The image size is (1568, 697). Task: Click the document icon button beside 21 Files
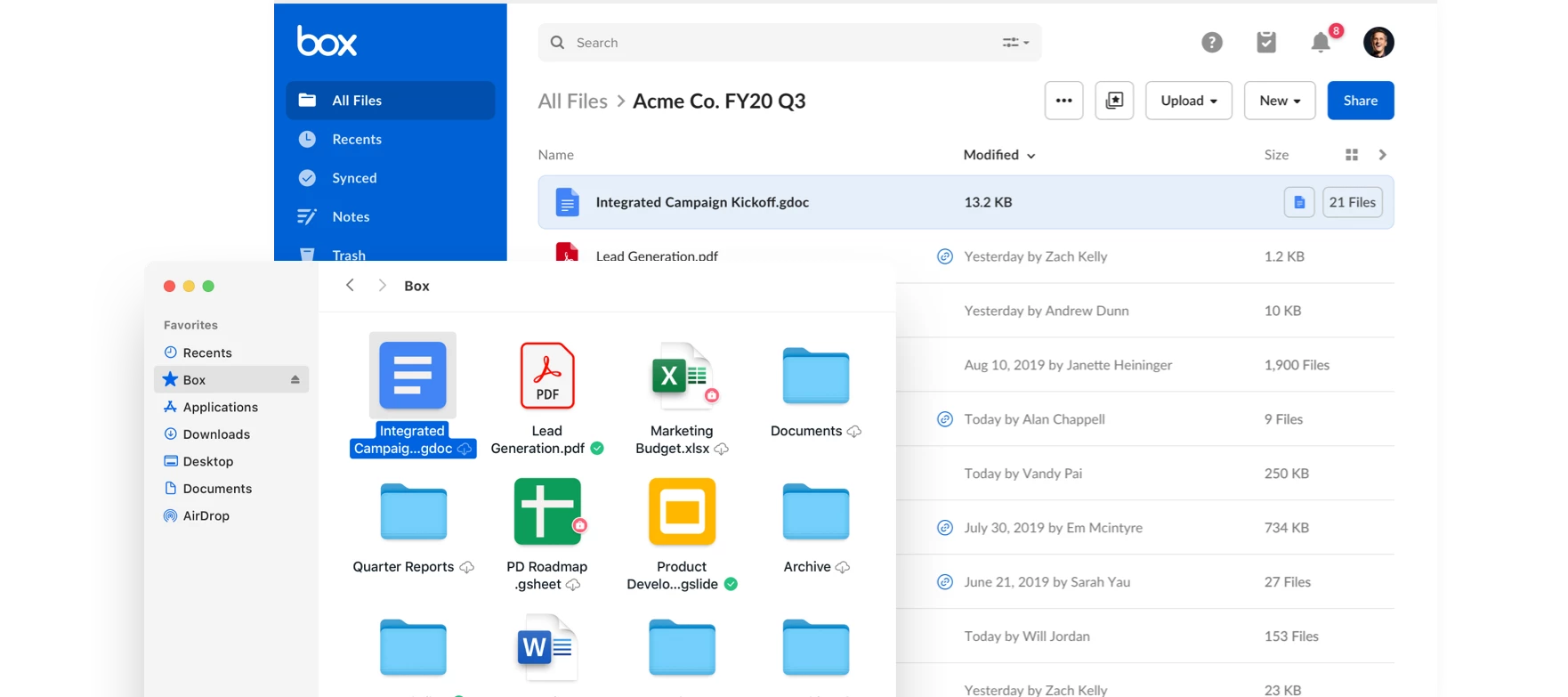coord(1299,202)
